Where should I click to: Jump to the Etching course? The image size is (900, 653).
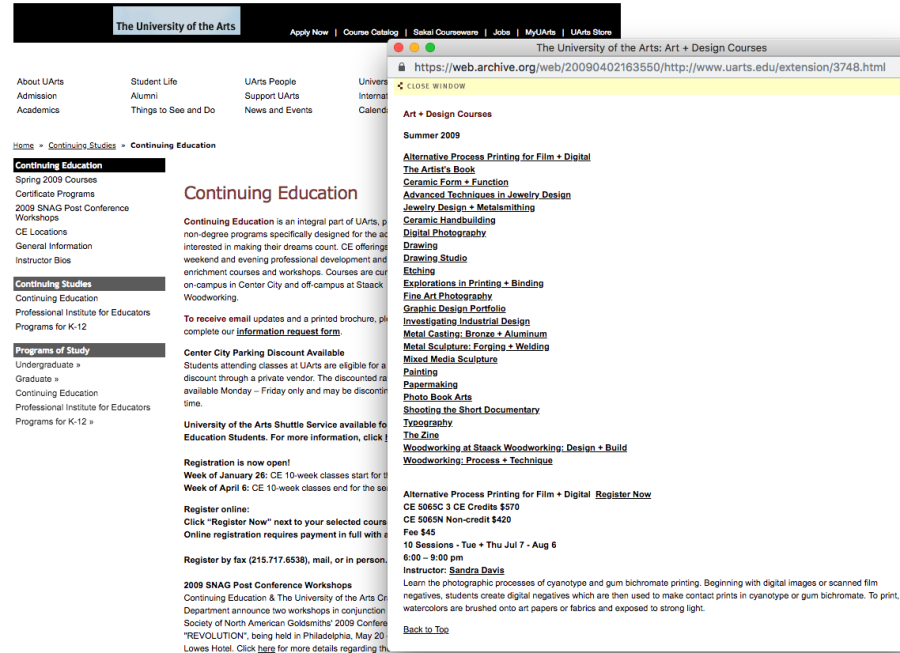(419, 270)
